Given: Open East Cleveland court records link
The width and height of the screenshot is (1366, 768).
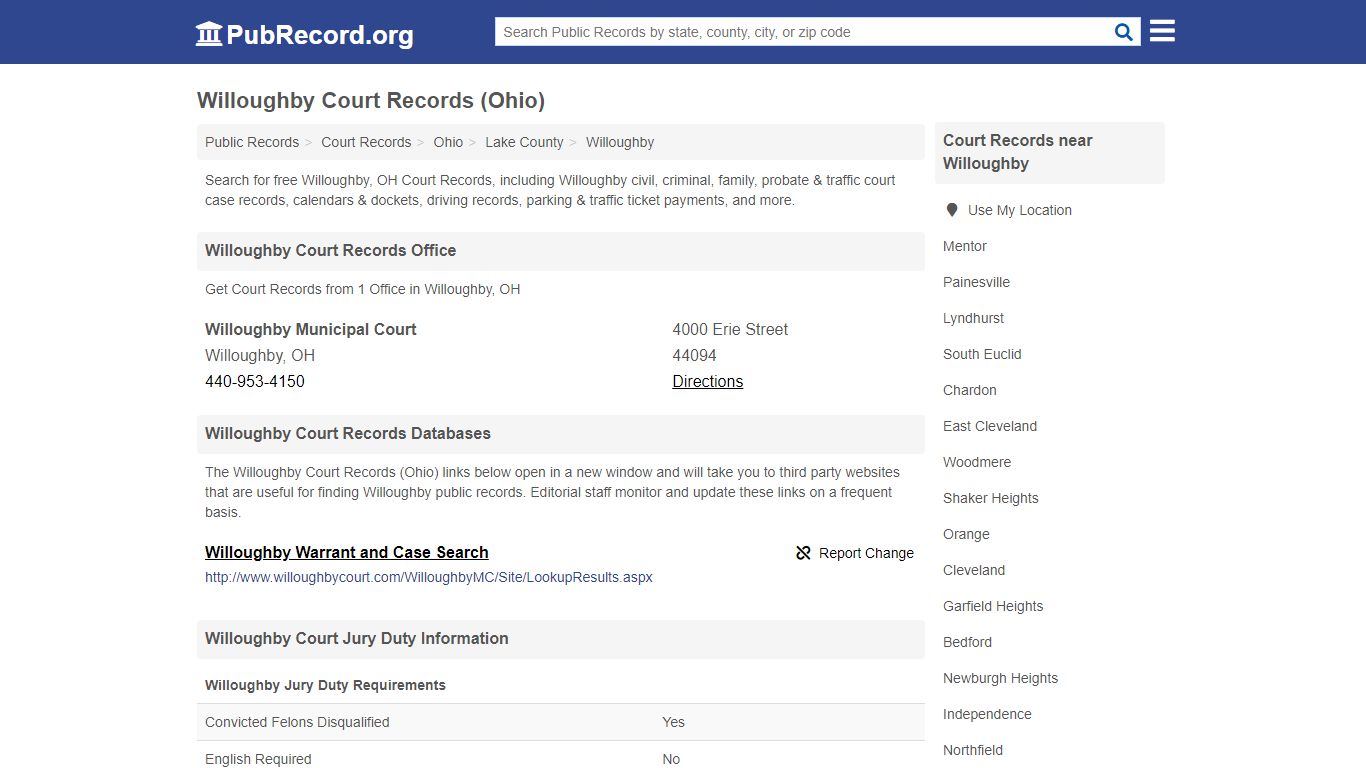Looking at the screenshot, I should pos(990,426).
